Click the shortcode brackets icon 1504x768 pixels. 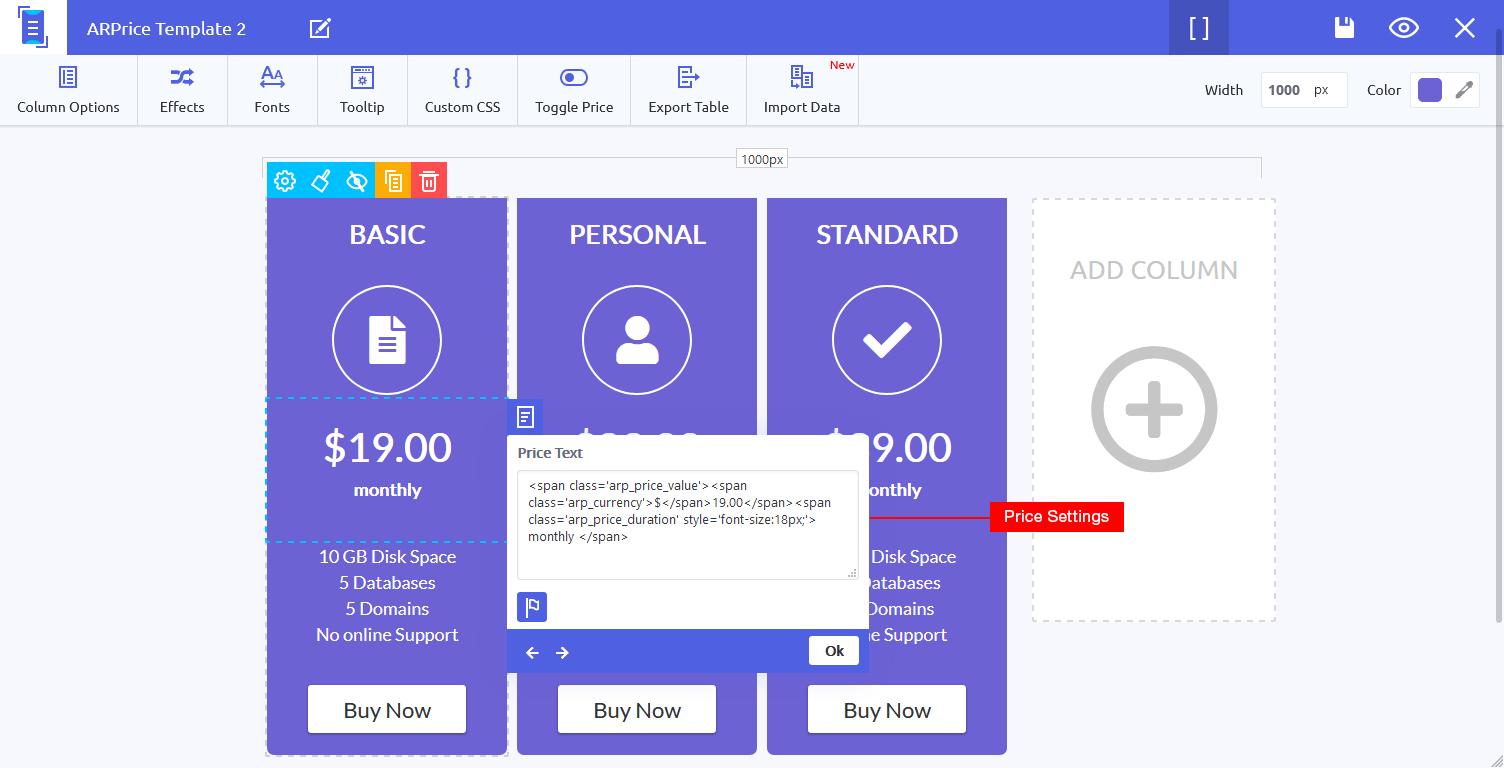[1199, 28]
